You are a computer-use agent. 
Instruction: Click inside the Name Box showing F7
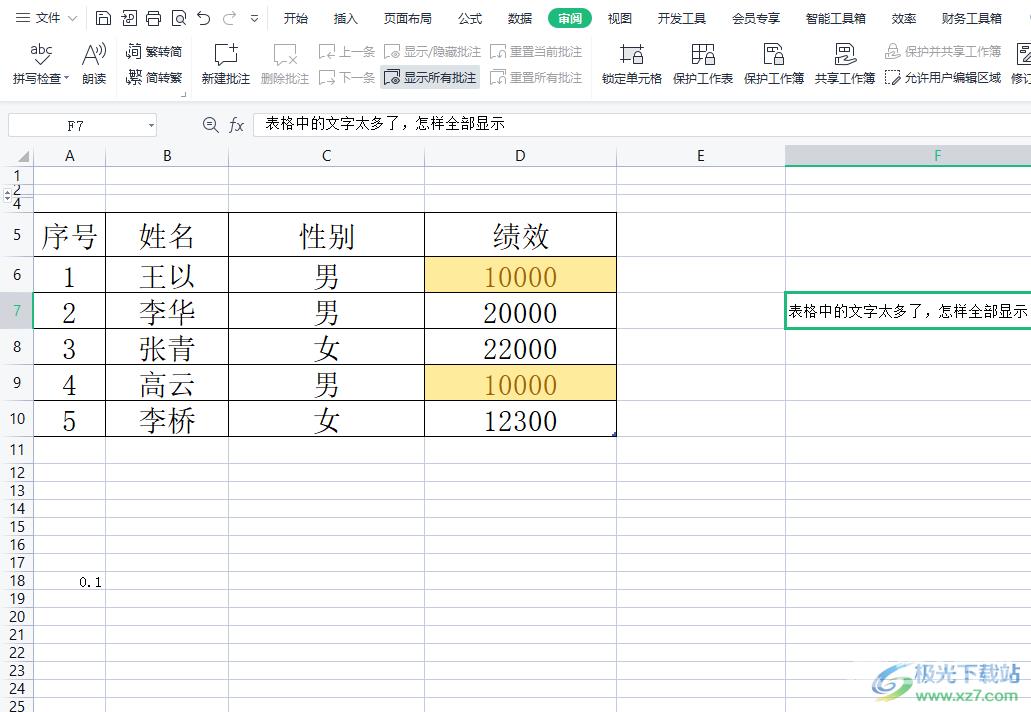(x=76, y=125)
